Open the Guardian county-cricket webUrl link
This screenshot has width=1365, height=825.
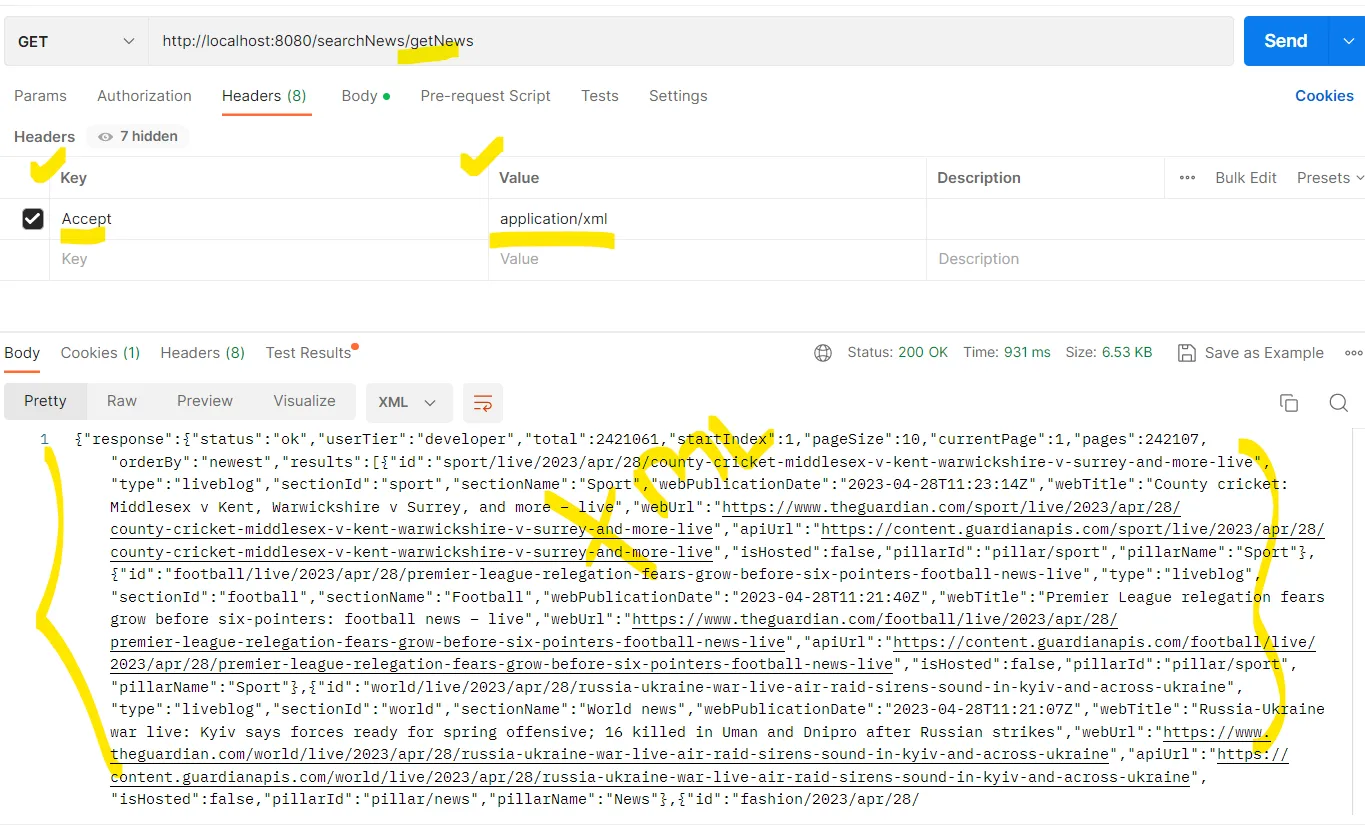[951, 507]
